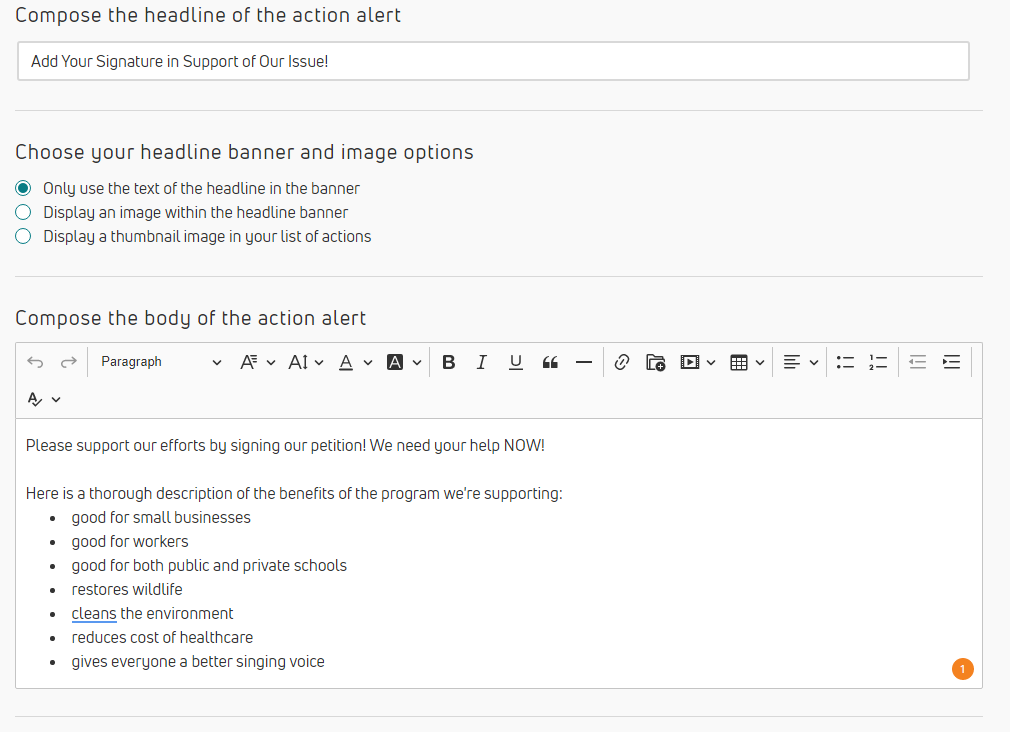1010x732 pixels.
Task: Open the text alignment dropdown
Action: click(800, 362)
